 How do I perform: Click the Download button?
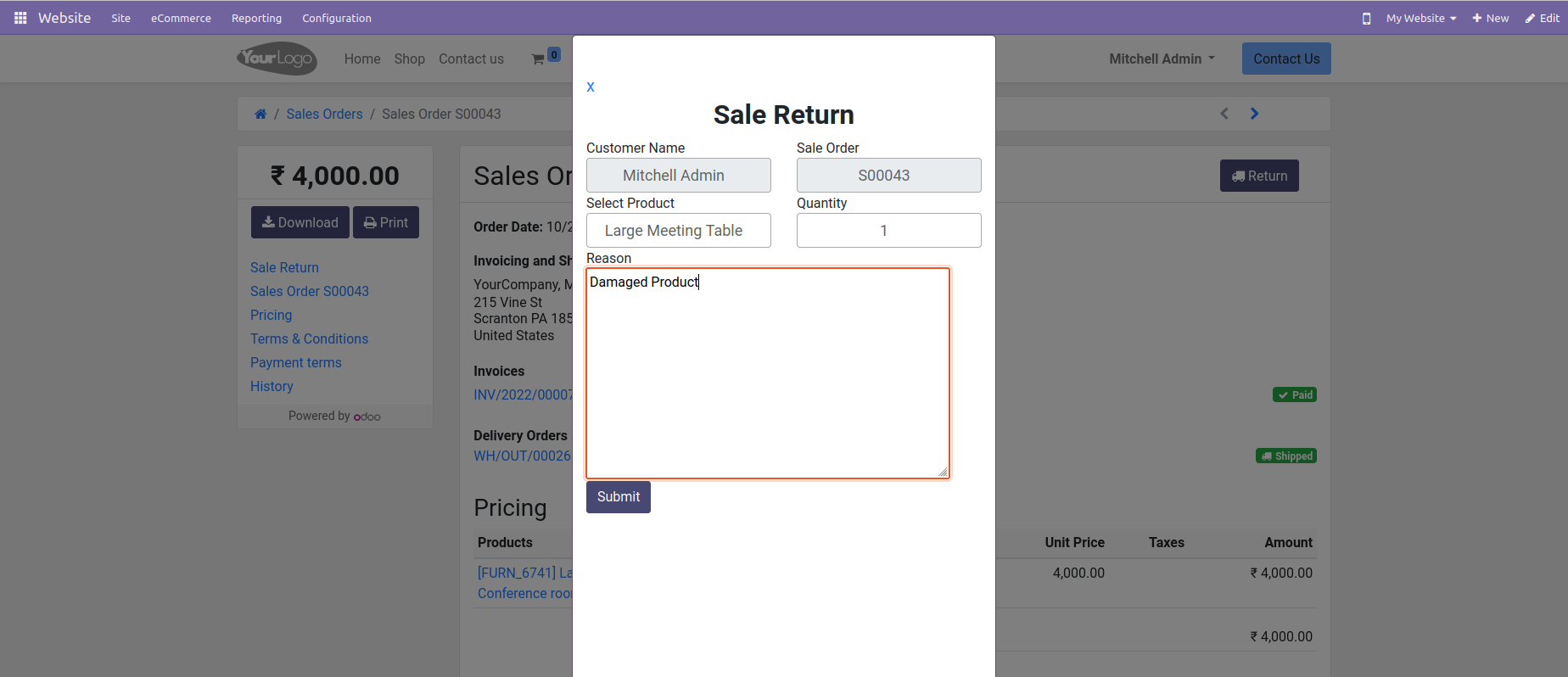click(x=300, y=222)
